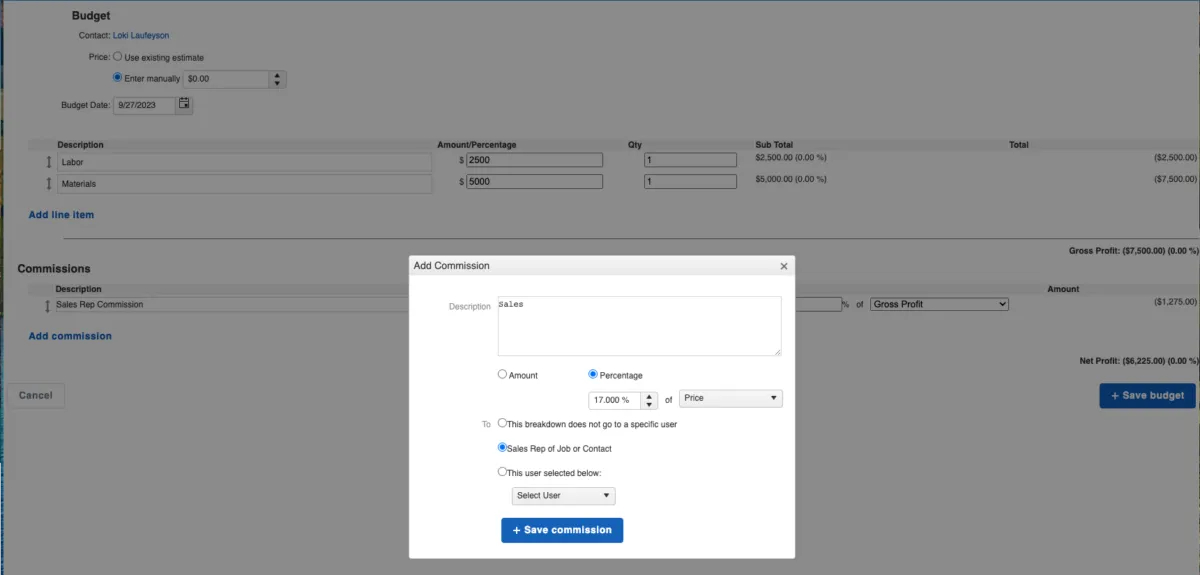The width and height of the screenshot is (1200, 575).
Task: Click the Sales Rep Commission description field
Action: tap(232, 304)
